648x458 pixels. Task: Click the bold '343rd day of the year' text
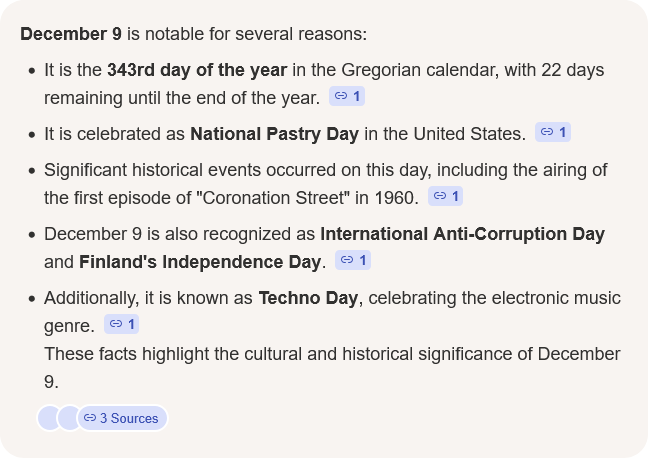tap(197, 71)
